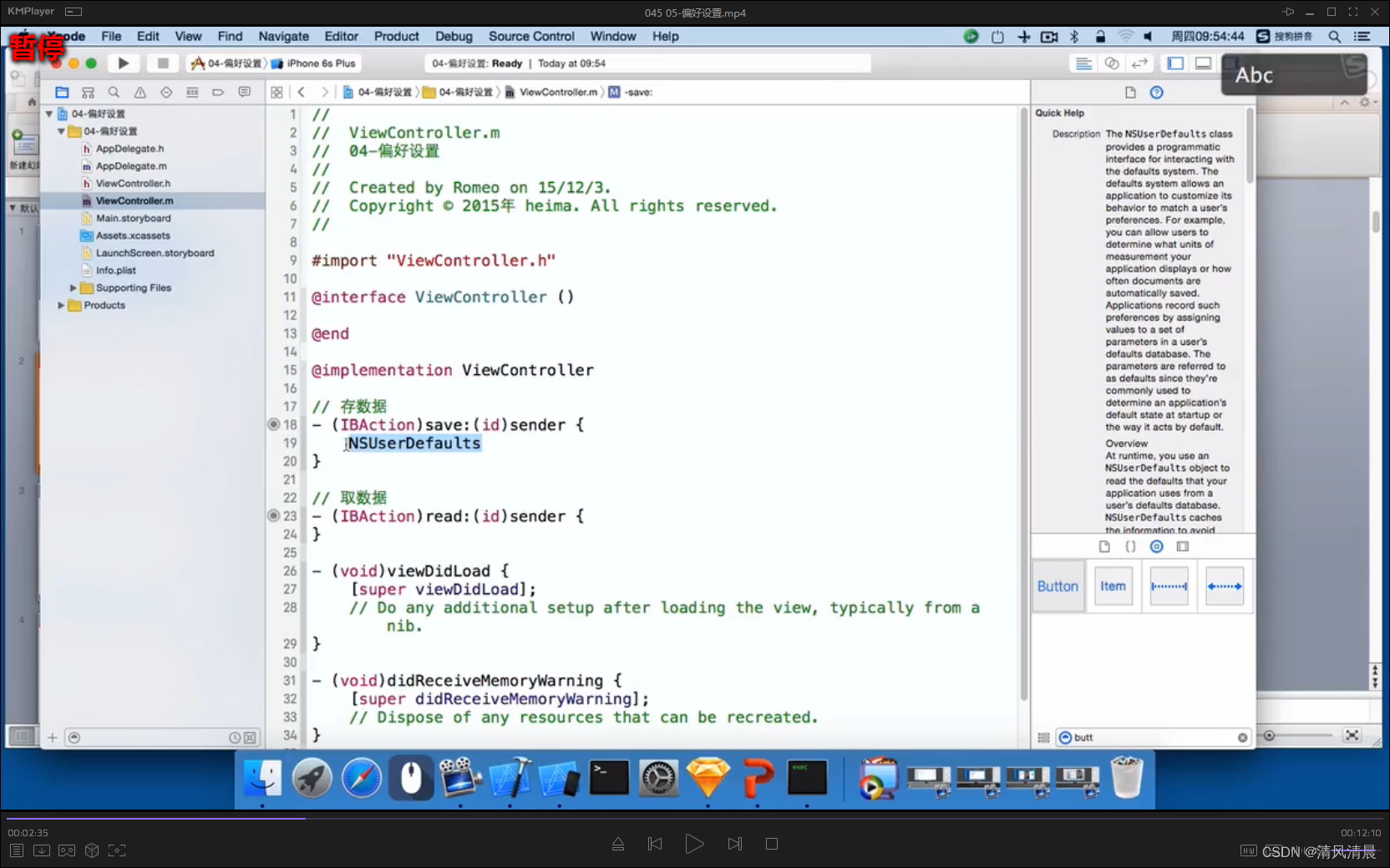
Task: Open the breakpoint navigator
Action: pyautogui.click(x=218, y=92)
